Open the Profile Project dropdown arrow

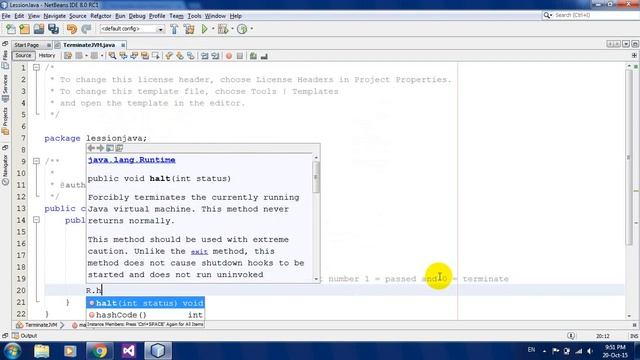pos(251,29)
